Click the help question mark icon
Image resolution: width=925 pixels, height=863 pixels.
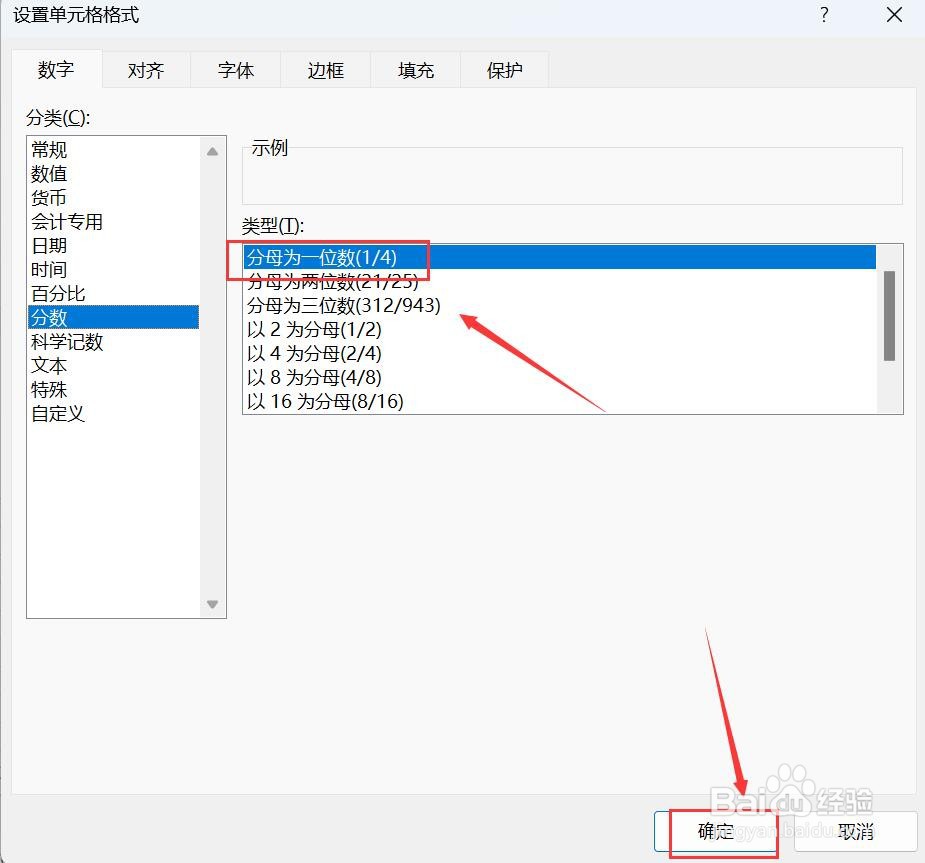pyautogui.click(x=823, y=15)
